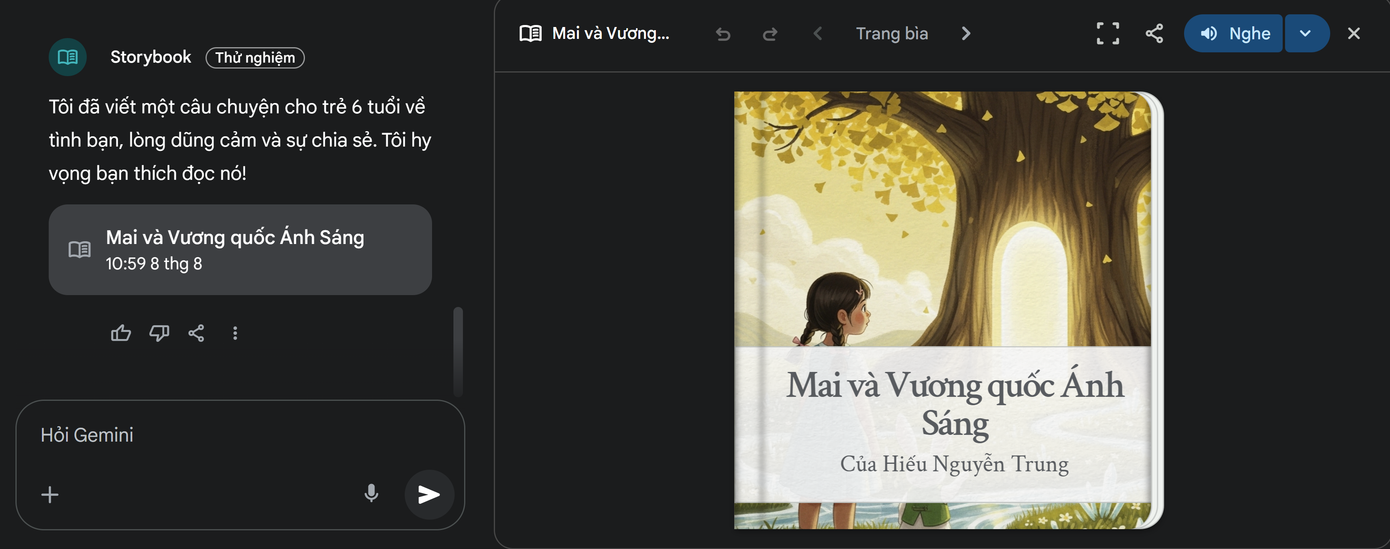Image resolution: width=1390 pixels, height=549 pixels.
Task: Close the storybook panel
Action: pos(1354,34)
